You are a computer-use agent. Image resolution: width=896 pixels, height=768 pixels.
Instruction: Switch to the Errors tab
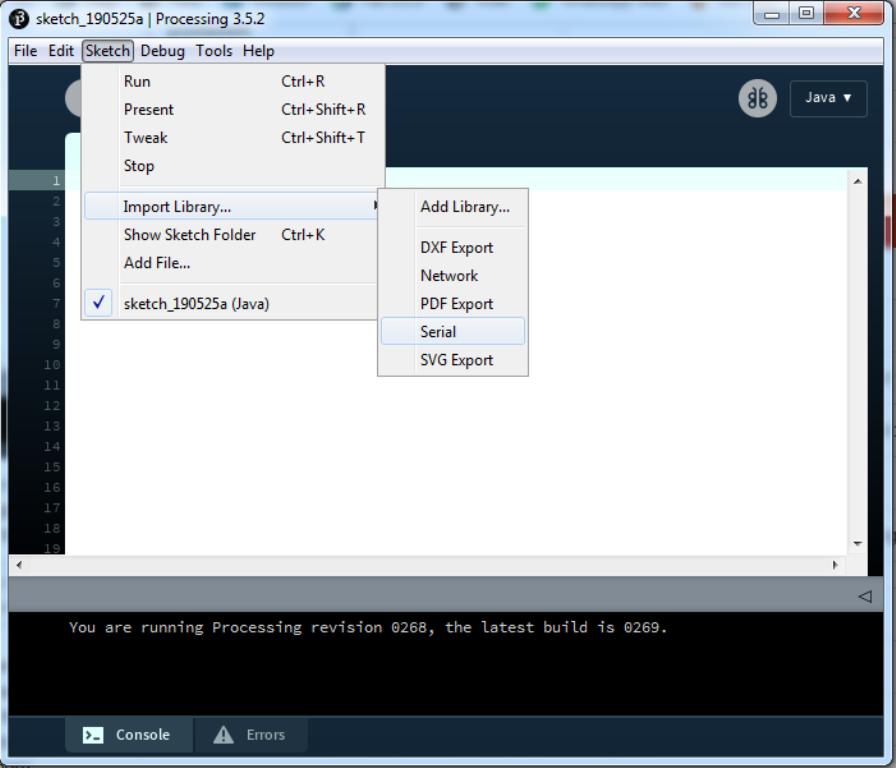pyautogui.click(x=251, y=735)
